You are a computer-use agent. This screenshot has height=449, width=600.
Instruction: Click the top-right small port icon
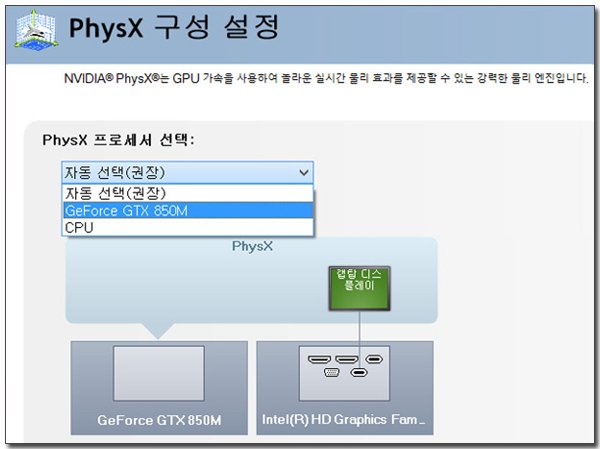[x=374, y=359]
